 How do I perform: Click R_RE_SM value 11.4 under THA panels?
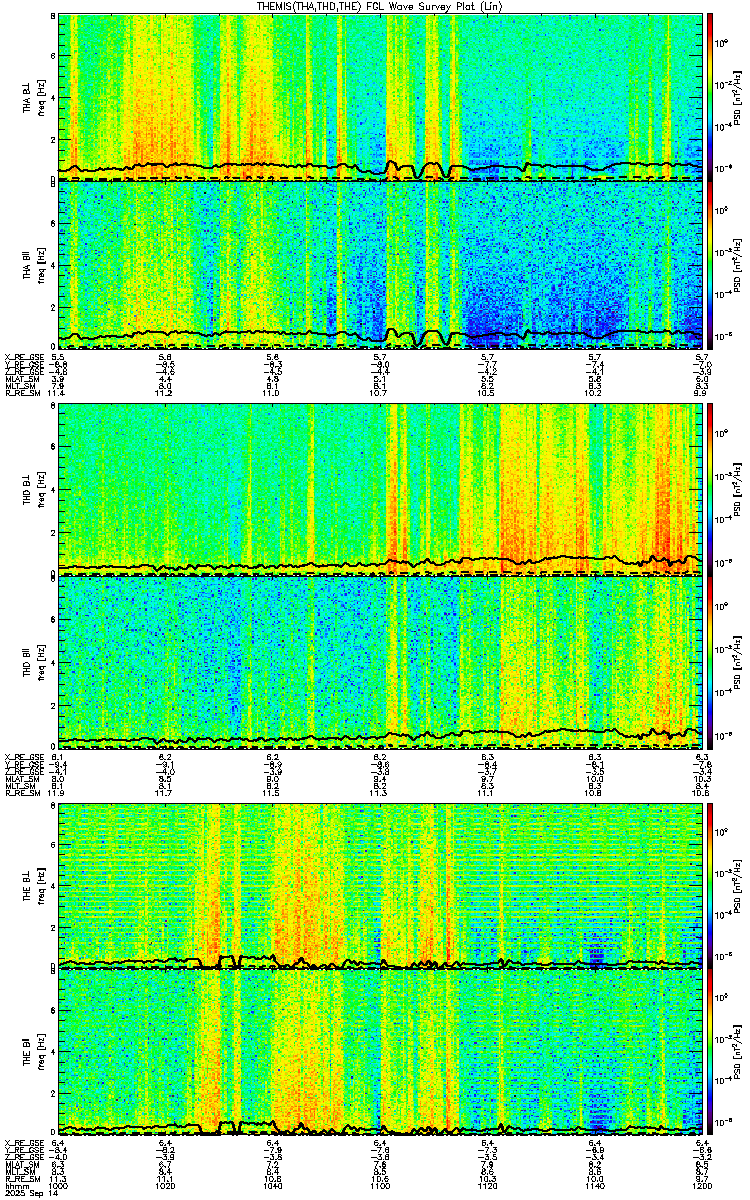point(58,394)
